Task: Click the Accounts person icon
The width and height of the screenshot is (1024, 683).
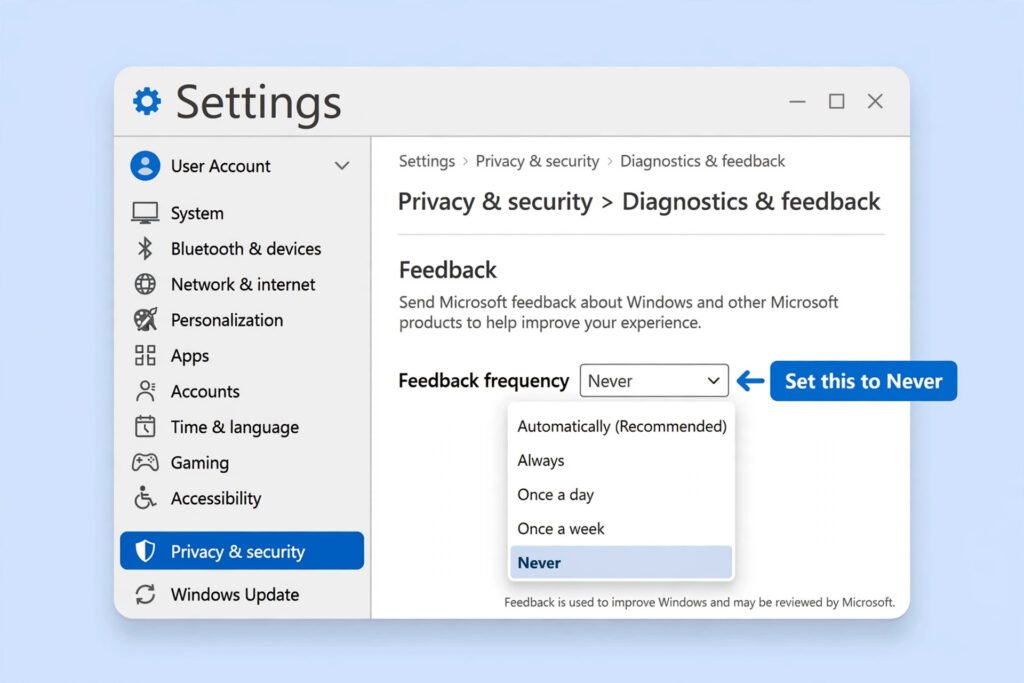Action: 145,391
